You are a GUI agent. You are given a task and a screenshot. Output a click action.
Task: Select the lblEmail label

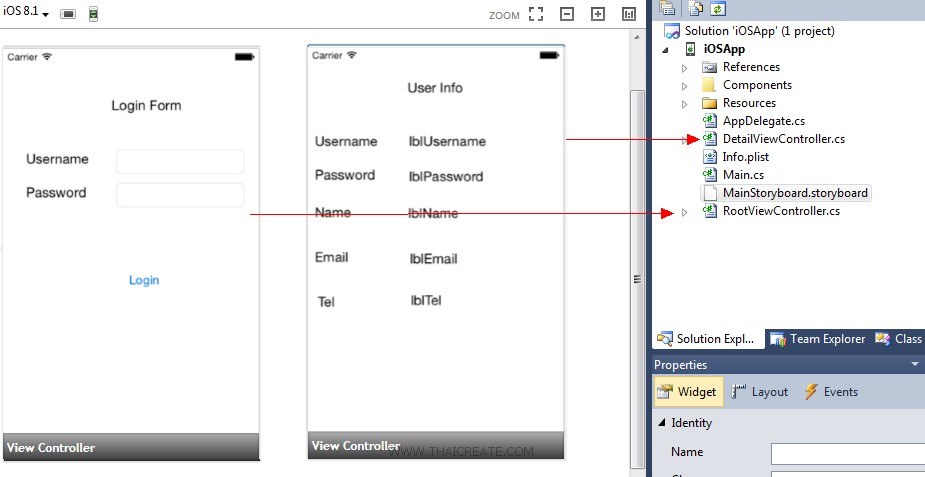pyautogui.click(x=434, y=259)
